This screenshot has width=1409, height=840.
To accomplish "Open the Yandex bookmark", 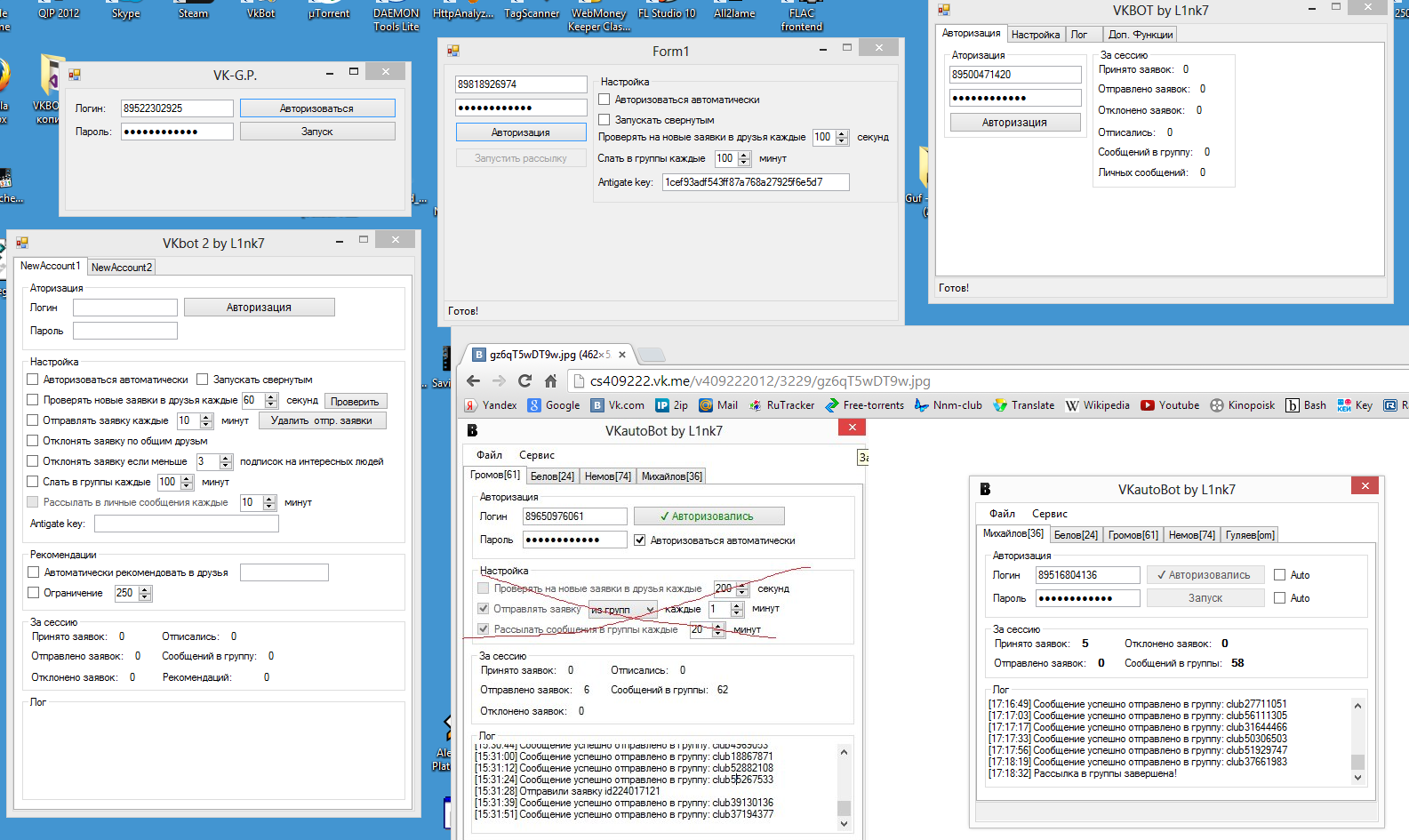I will (490, 405).
